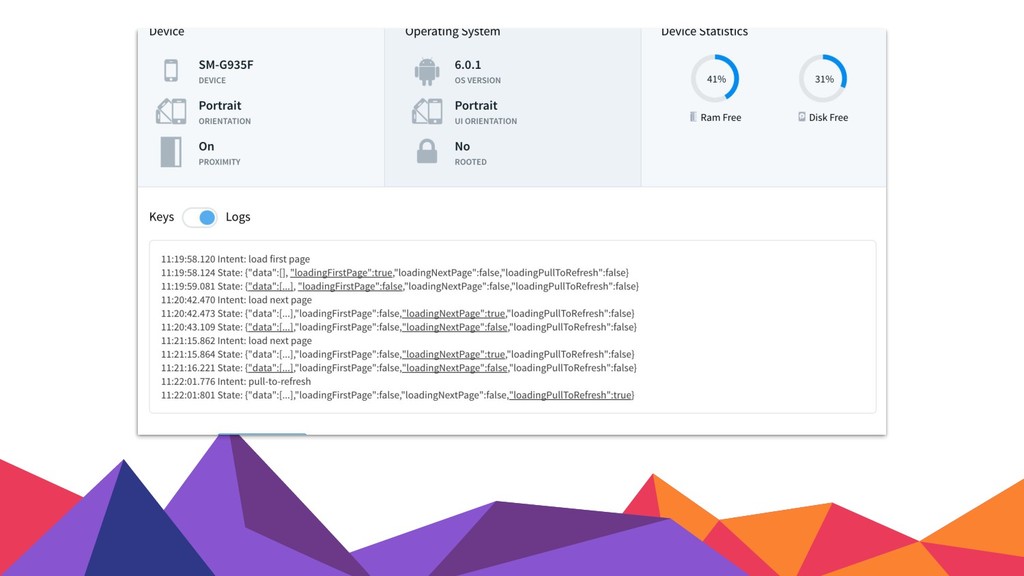The image size is (1024, 576).
Task: Click the Ram Free label
Action: (721, 118)
